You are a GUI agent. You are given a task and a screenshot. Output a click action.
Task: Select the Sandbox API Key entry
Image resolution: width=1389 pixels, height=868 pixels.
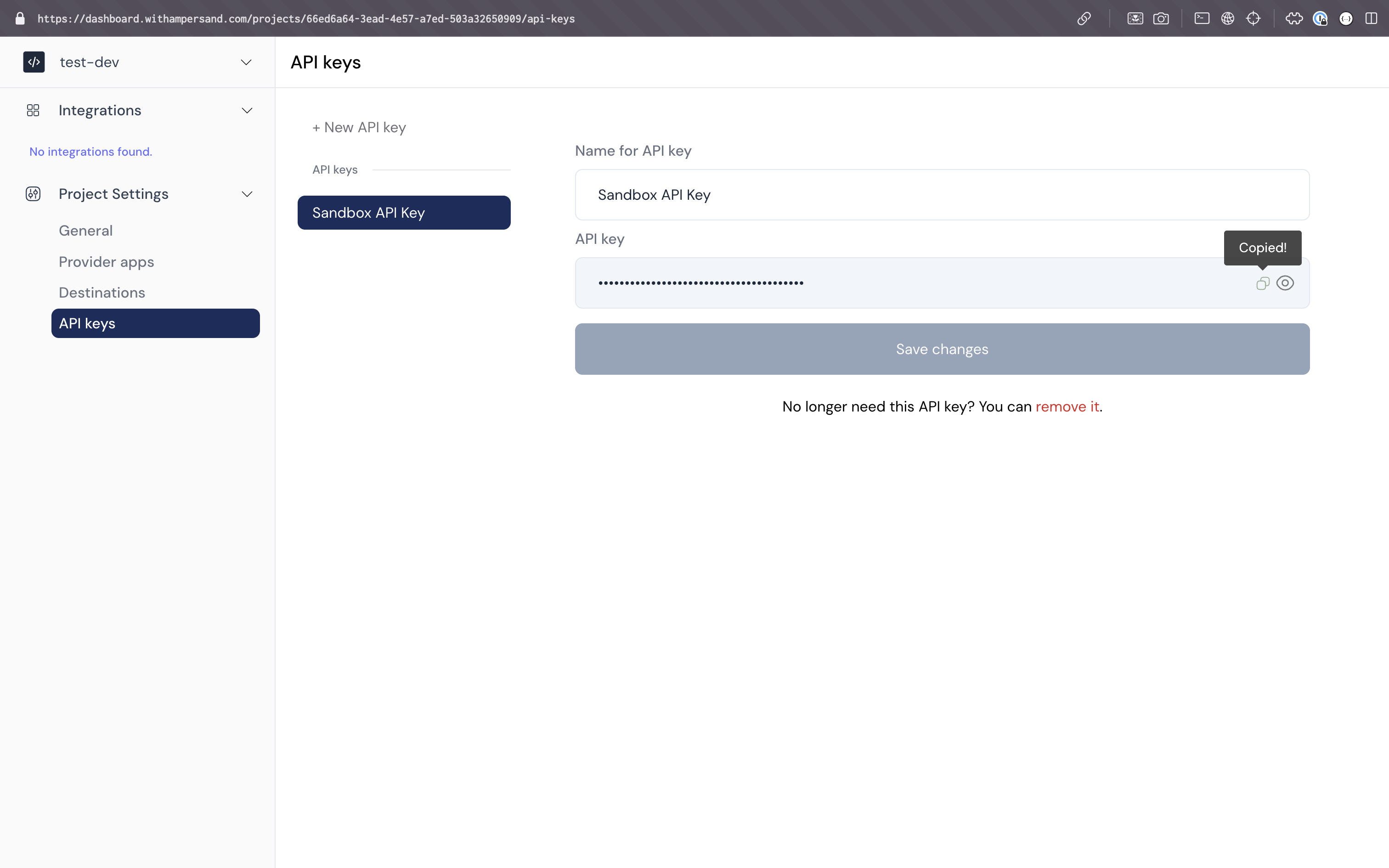click(403, 212)
